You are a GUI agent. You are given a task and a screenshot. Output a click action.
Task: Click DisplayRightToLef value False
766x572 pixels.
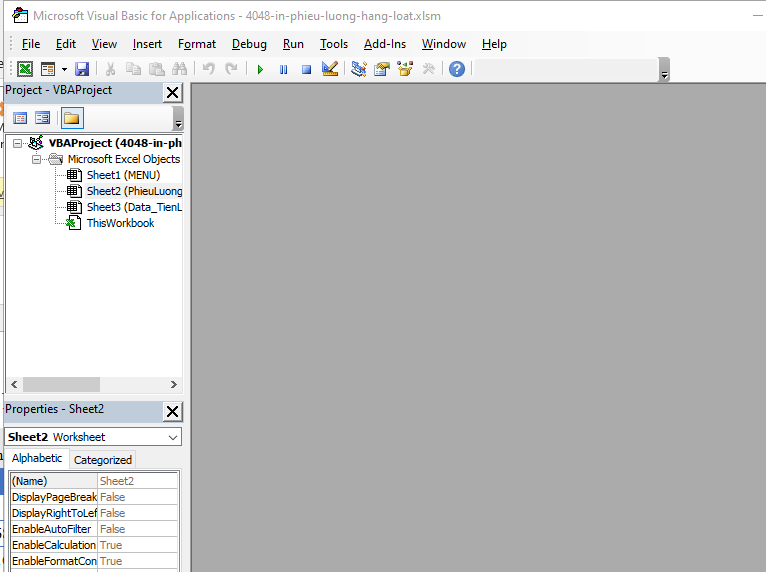pos(137,513)
